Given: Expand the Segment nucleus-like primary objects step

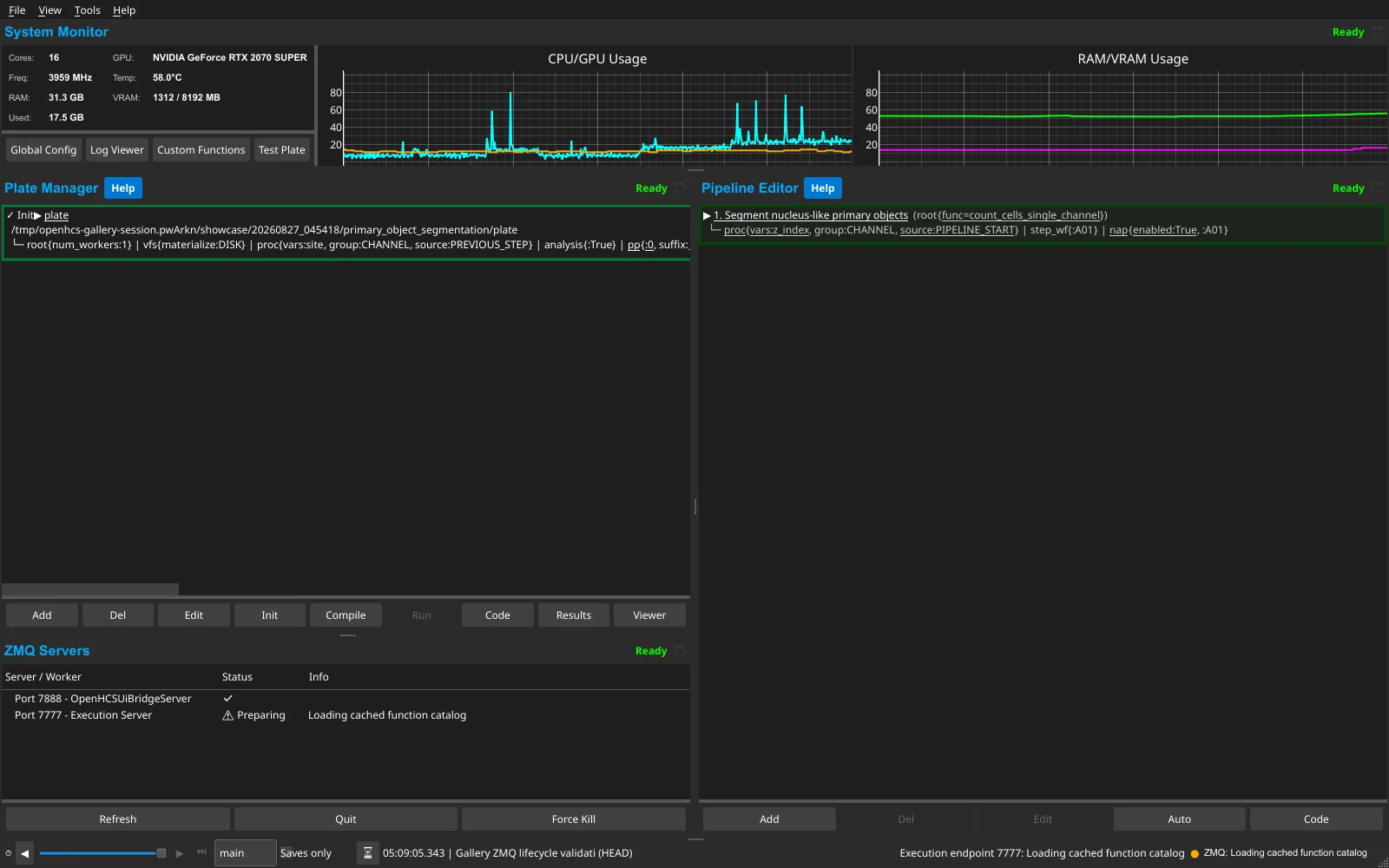Looking at the screenshot, I should (x=707, y=215).
